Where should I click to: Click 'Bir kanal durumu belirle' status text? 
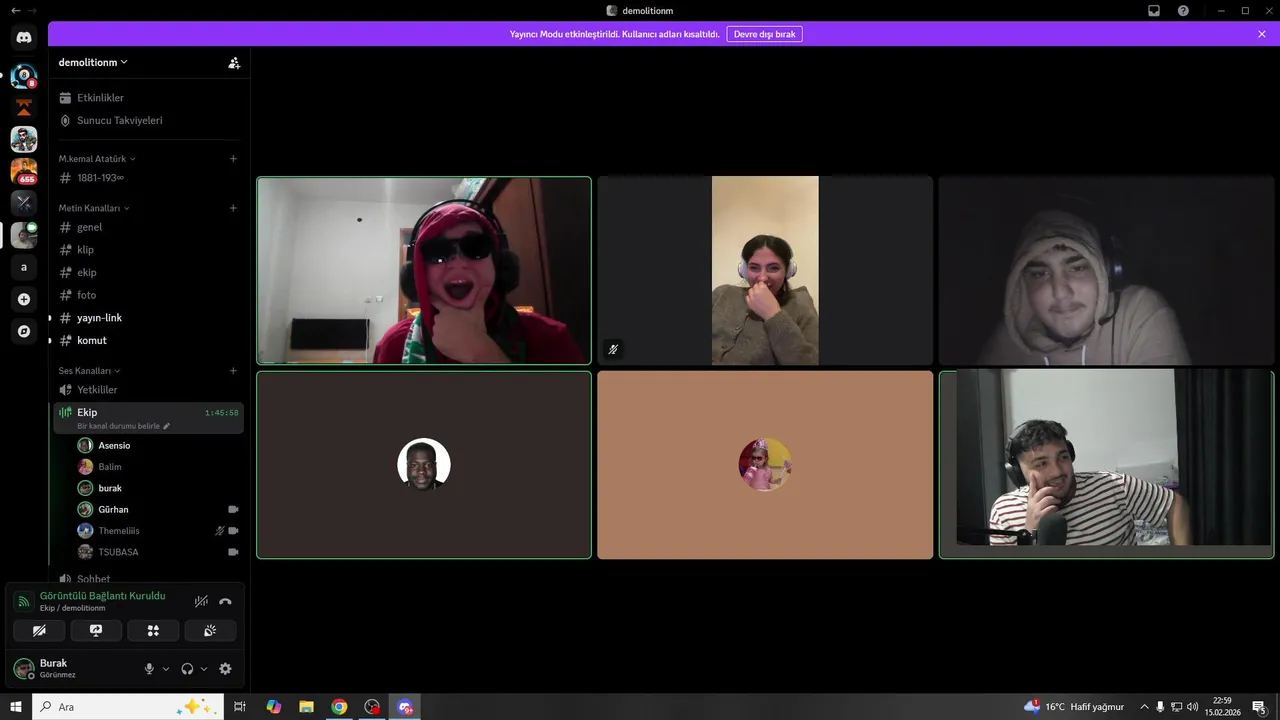point(119,426)
